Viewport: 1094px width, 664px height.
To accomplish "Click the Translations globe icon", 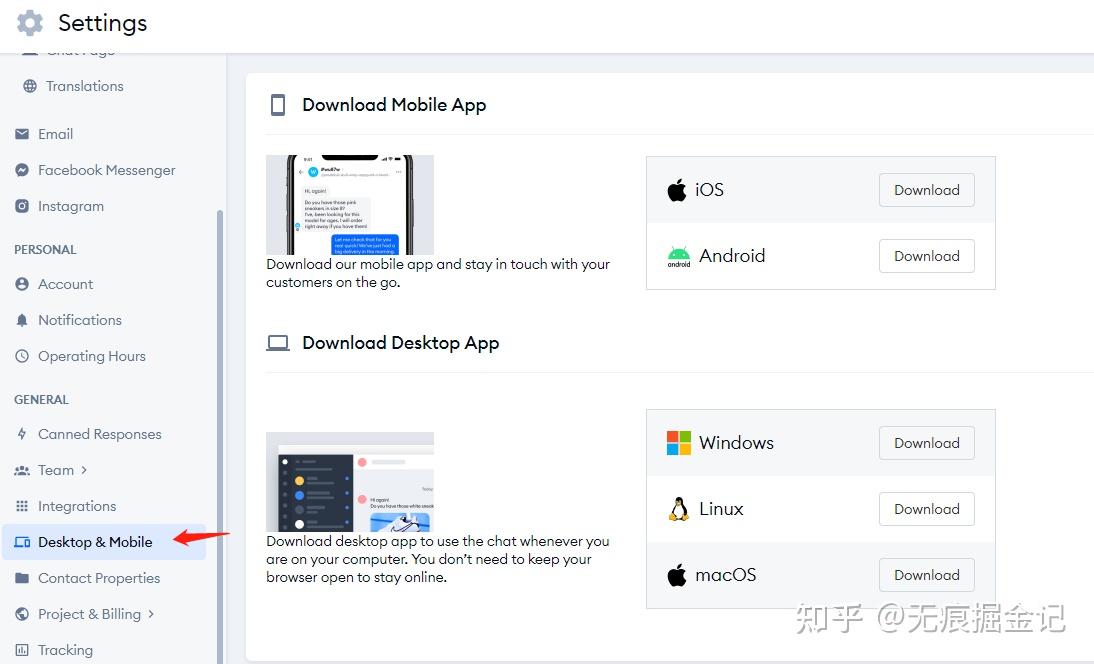I will pyautogui.click(x=30, y=86).
